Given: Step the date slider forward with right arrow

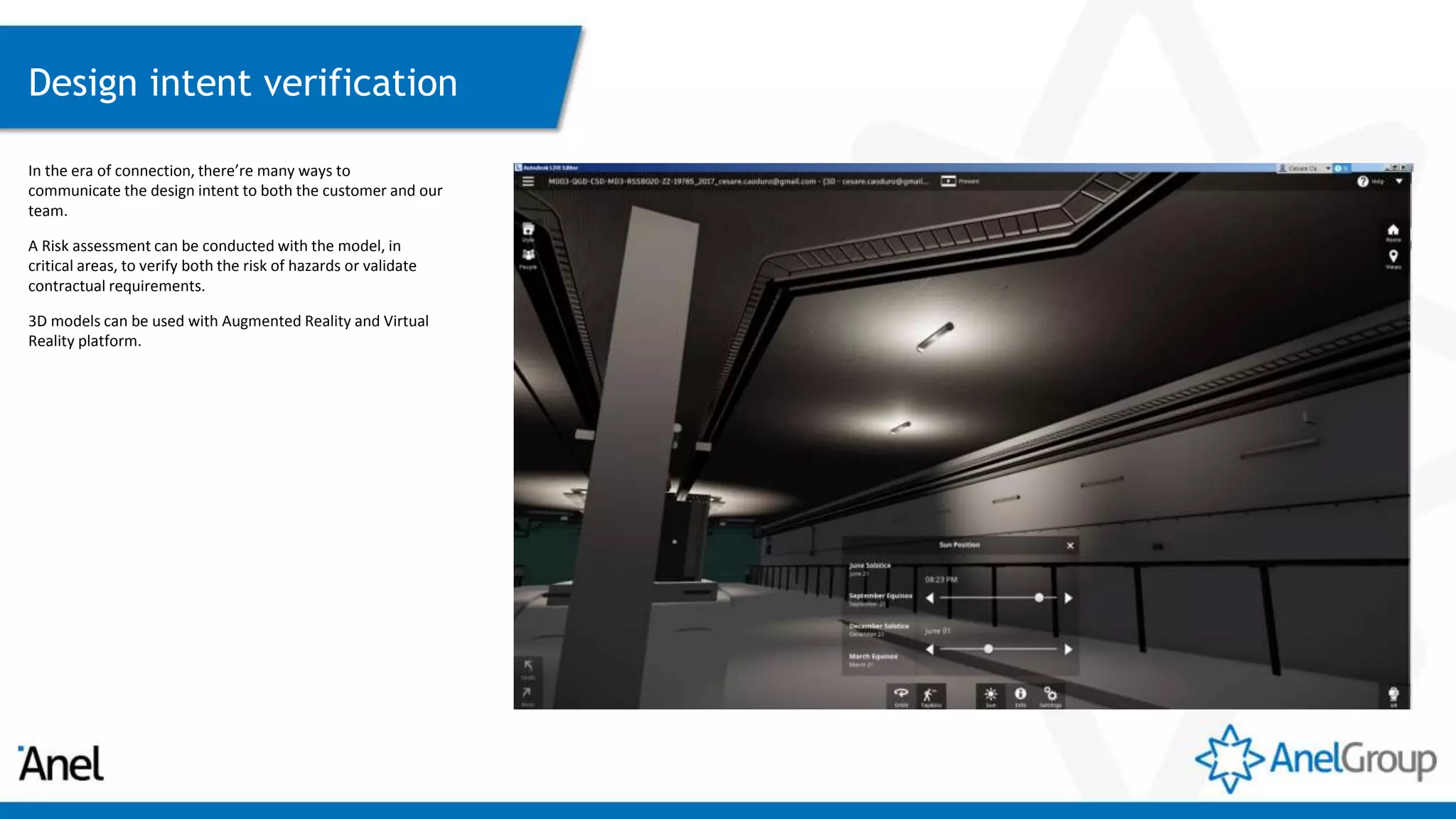Looking at the screenshot, I should tap(1068, 649).
